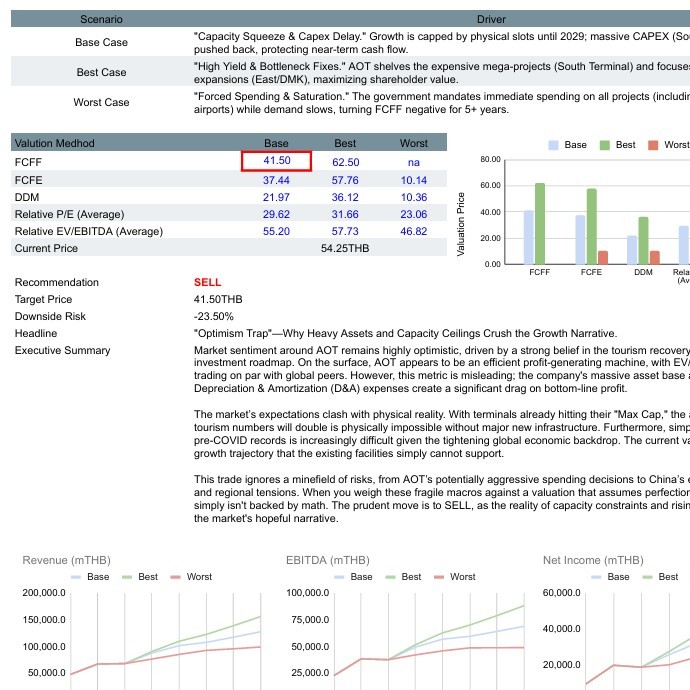Select the FCFF Base value 41.50 cell
This screenshot has height=690, width=690.
coord(276,161)
